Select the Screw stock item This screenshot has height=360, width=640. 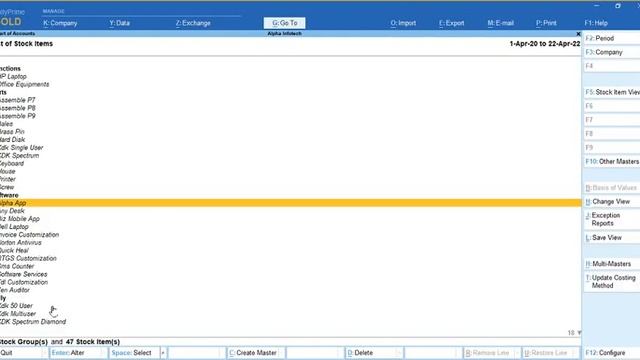[x=7, y=187]
